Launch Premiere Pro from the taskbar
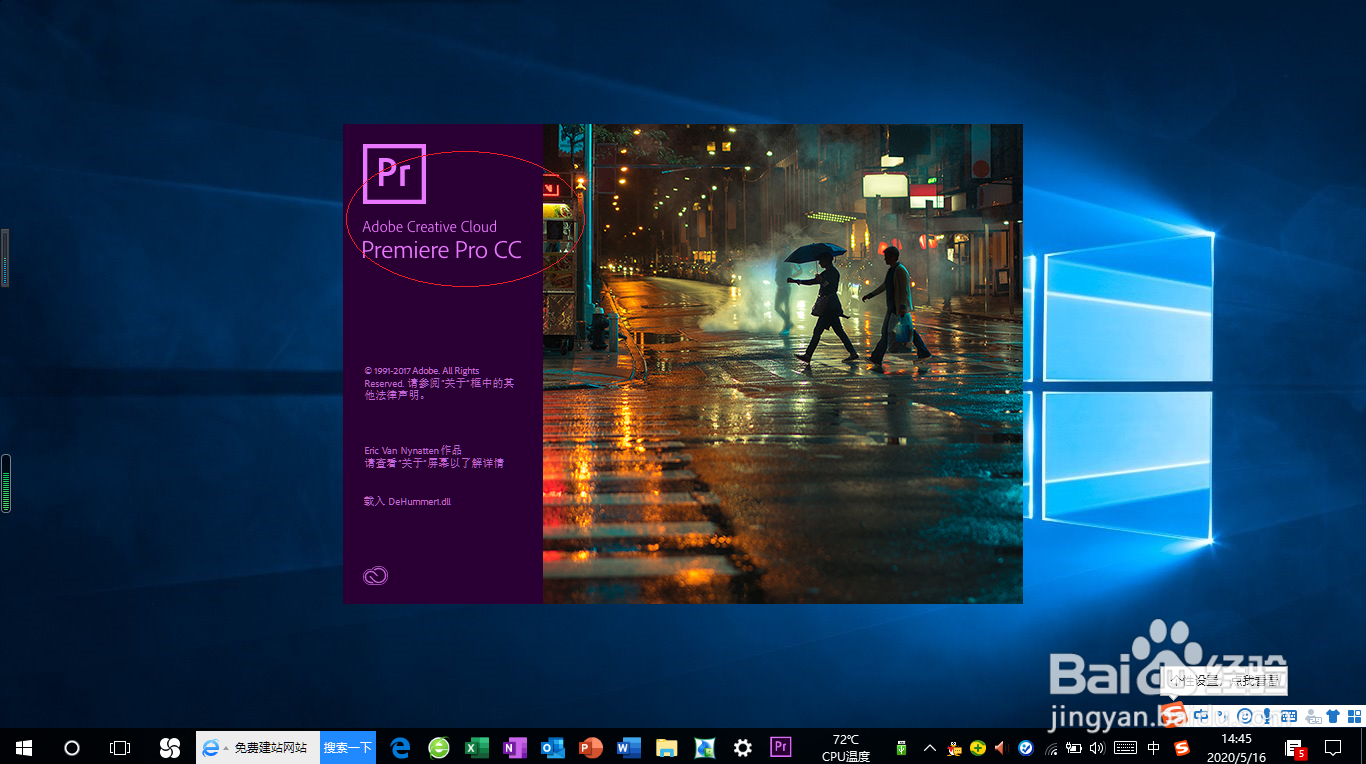This screenshot has height=764, width=1366. click(780, 747)
